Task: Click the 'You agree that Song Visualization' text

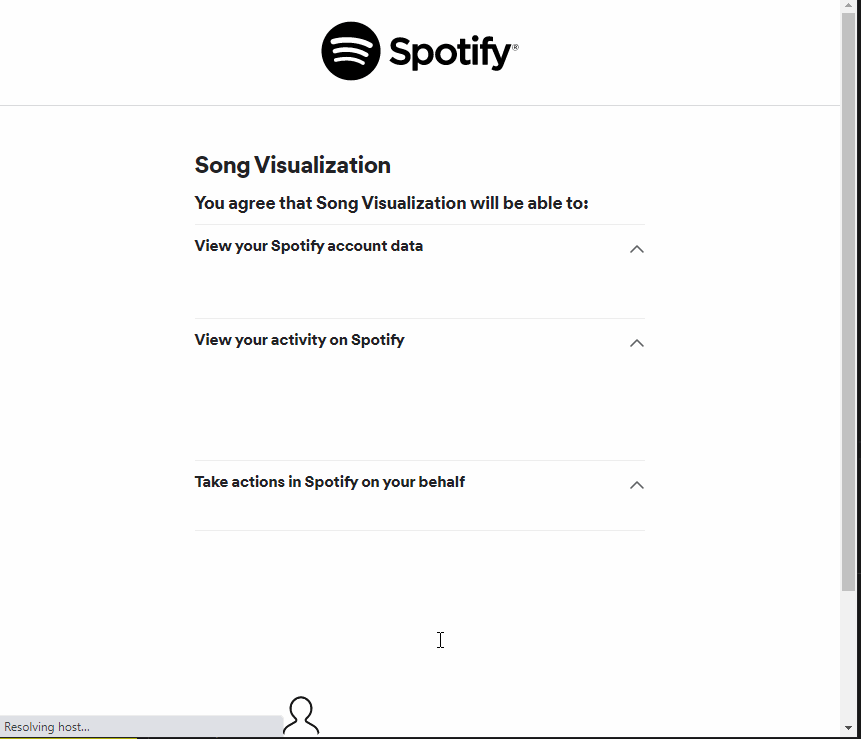Action: click(x=391, y=203)
